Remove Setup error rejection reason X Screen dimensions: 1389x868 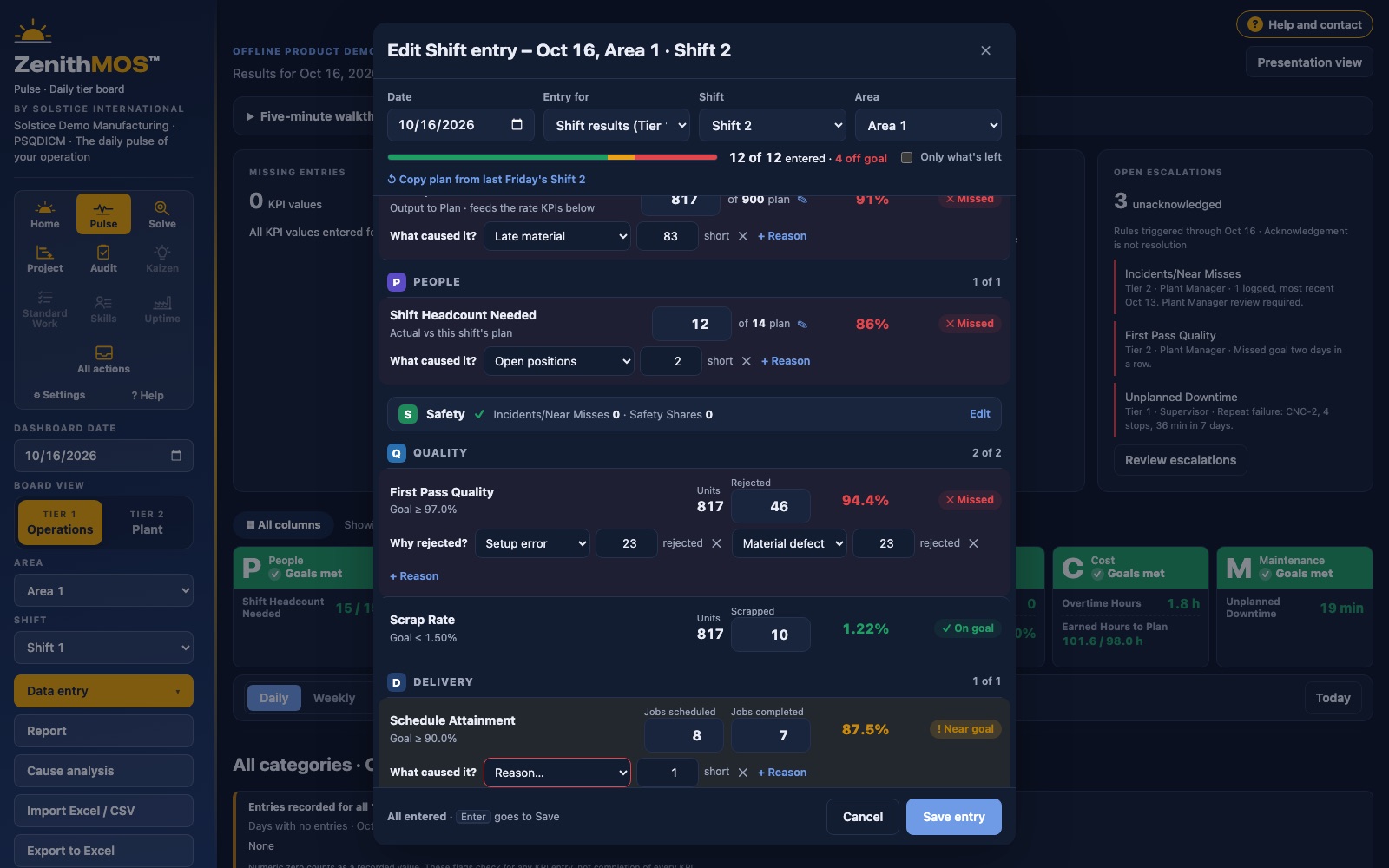point(716,543)
